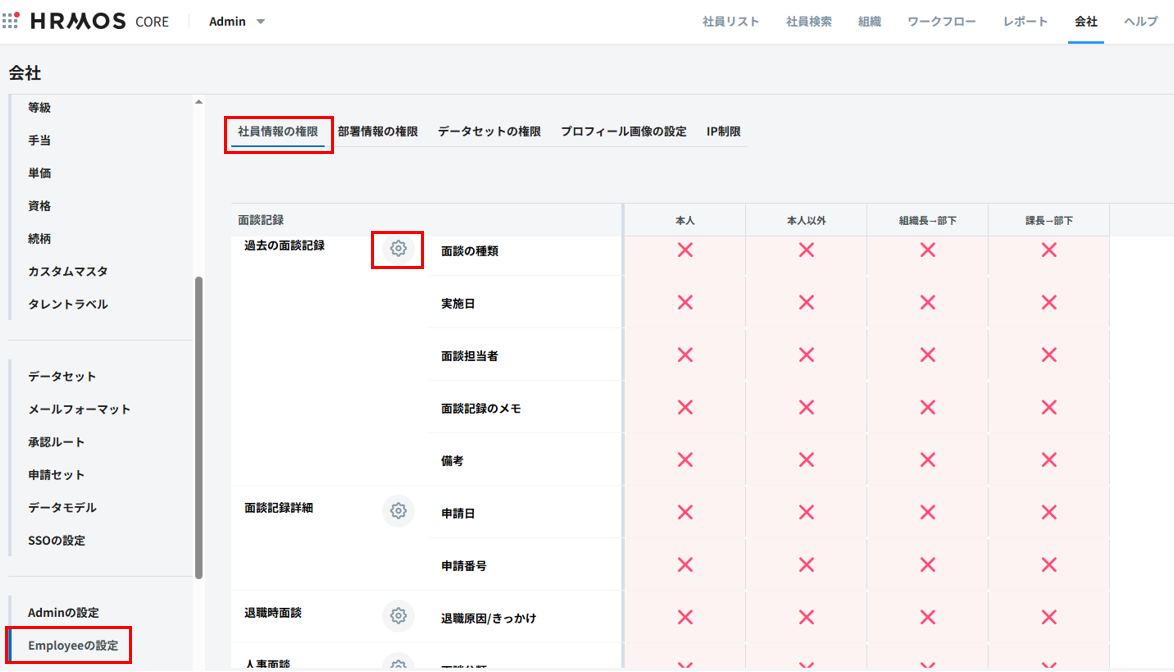
Task: Toggle 申請日 permission for 本人
Action: [685, 512]
